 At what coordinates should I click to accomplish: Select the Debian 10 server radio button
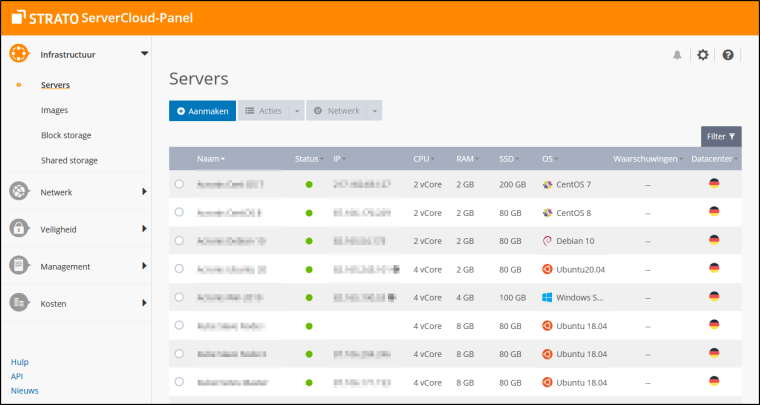point(179,240)
